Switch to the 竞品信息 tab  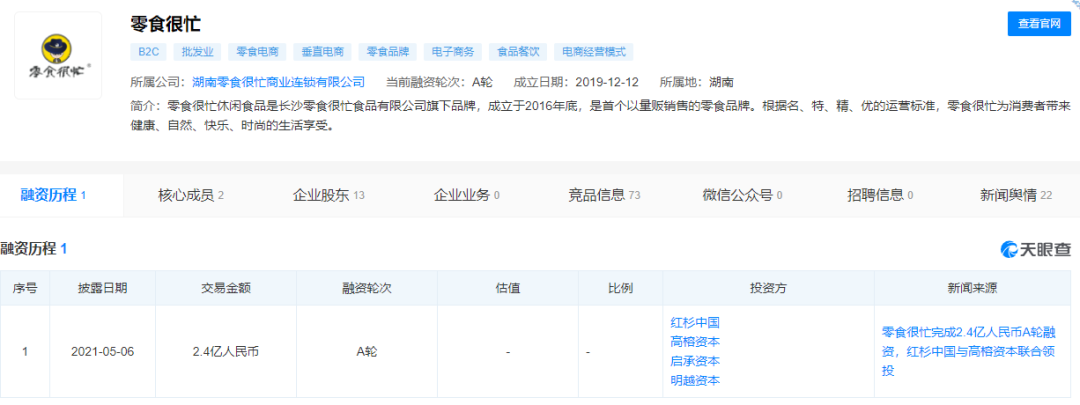tap(603, 195)
